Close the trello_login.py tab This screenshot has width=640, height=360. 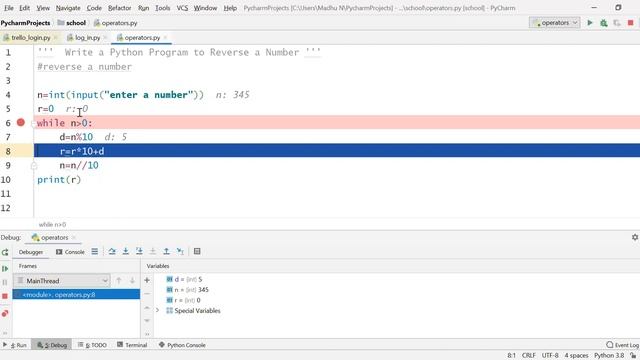pos(56,38)
